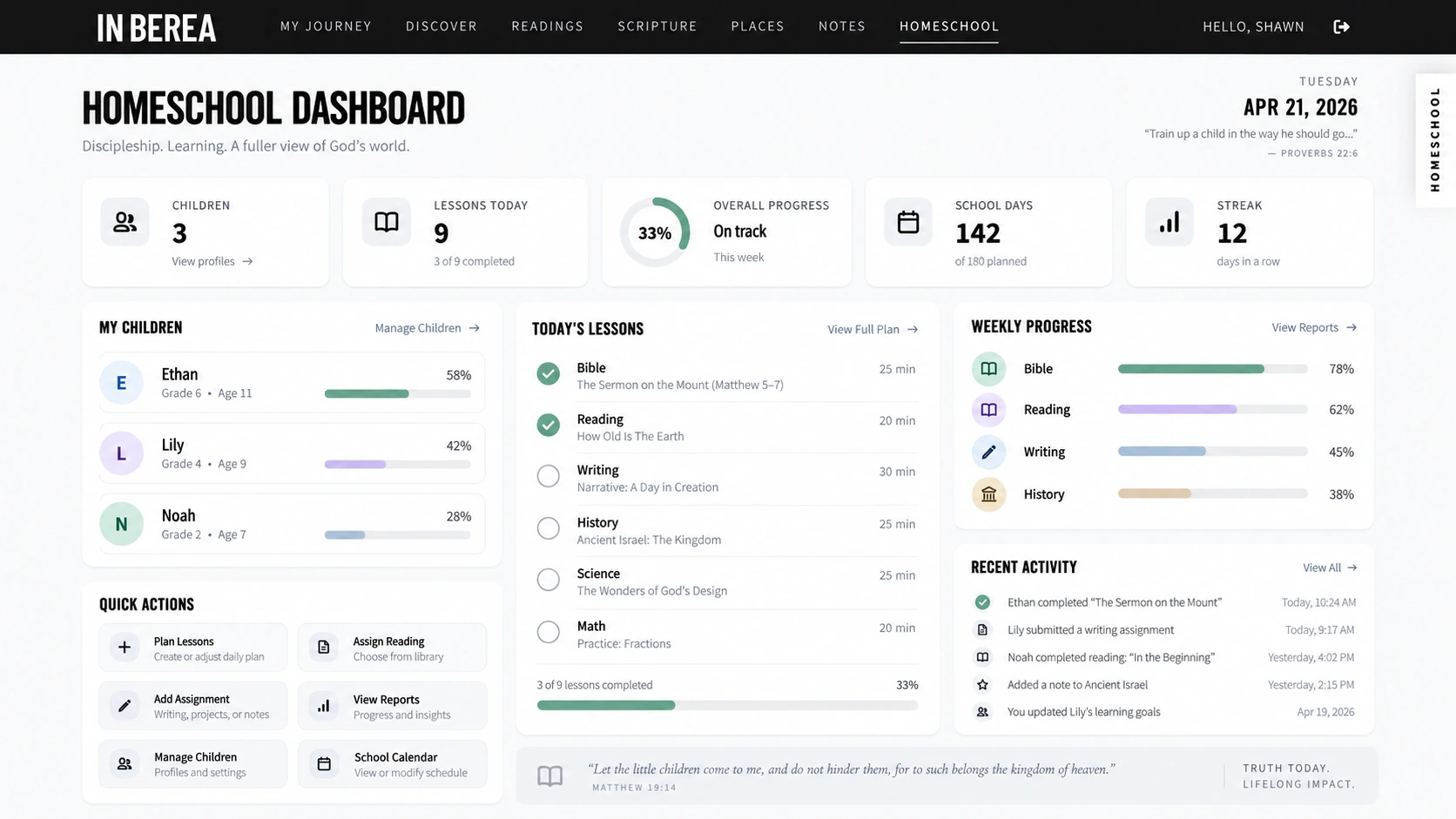Click the lessons completed 33% progress bar
This screenshot has height=819, width=1456.
pyautogui.click(x=727, y=705)
